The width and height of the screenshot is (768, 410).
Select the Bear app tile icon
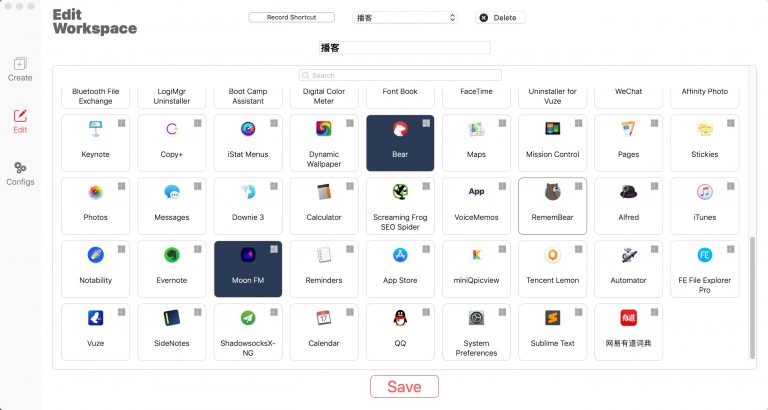tap(400, 129)
